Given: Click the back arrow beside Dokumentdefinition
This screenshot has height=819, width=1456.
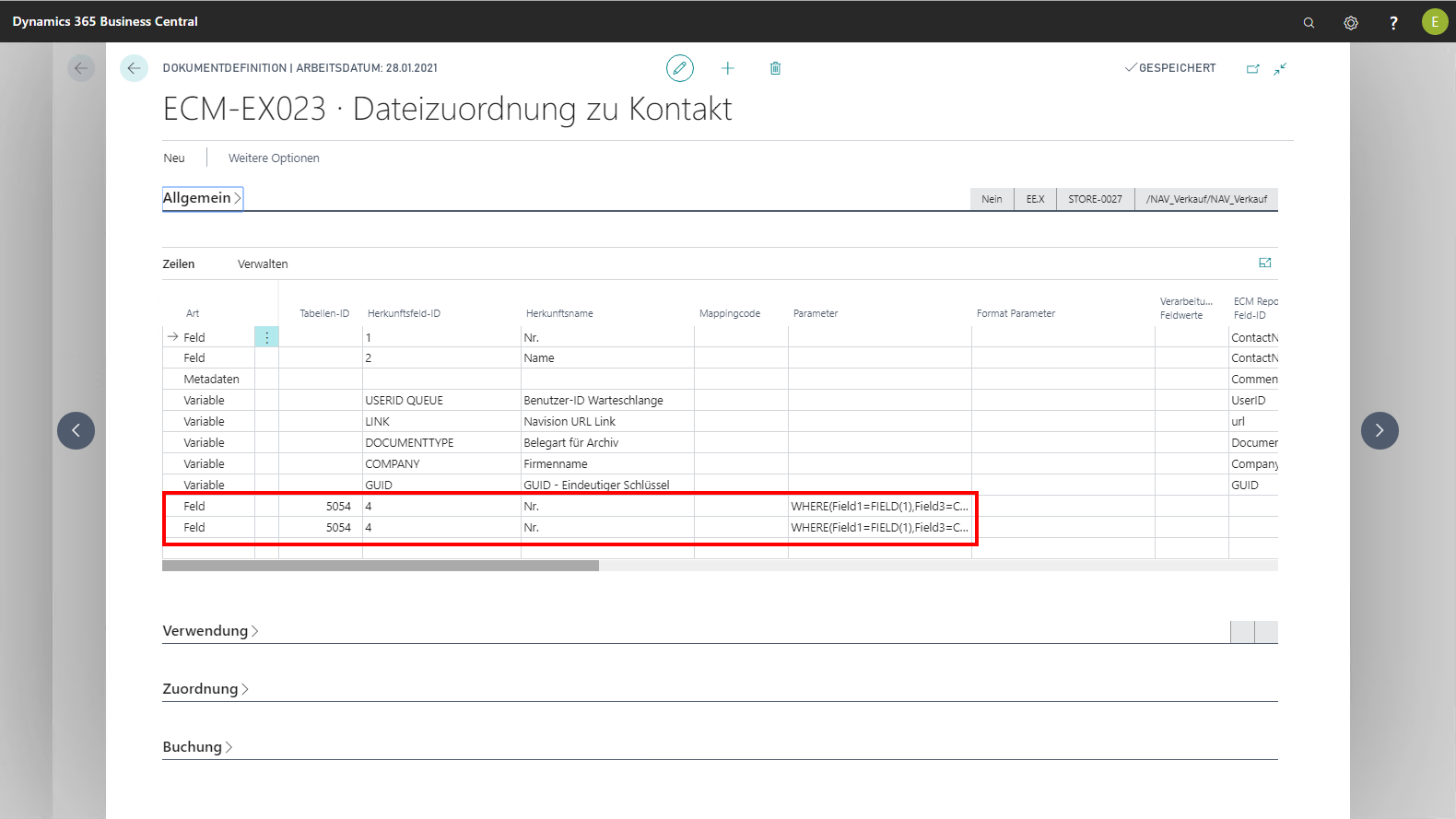Looking at the screenshot, I should tap(134, 68).
